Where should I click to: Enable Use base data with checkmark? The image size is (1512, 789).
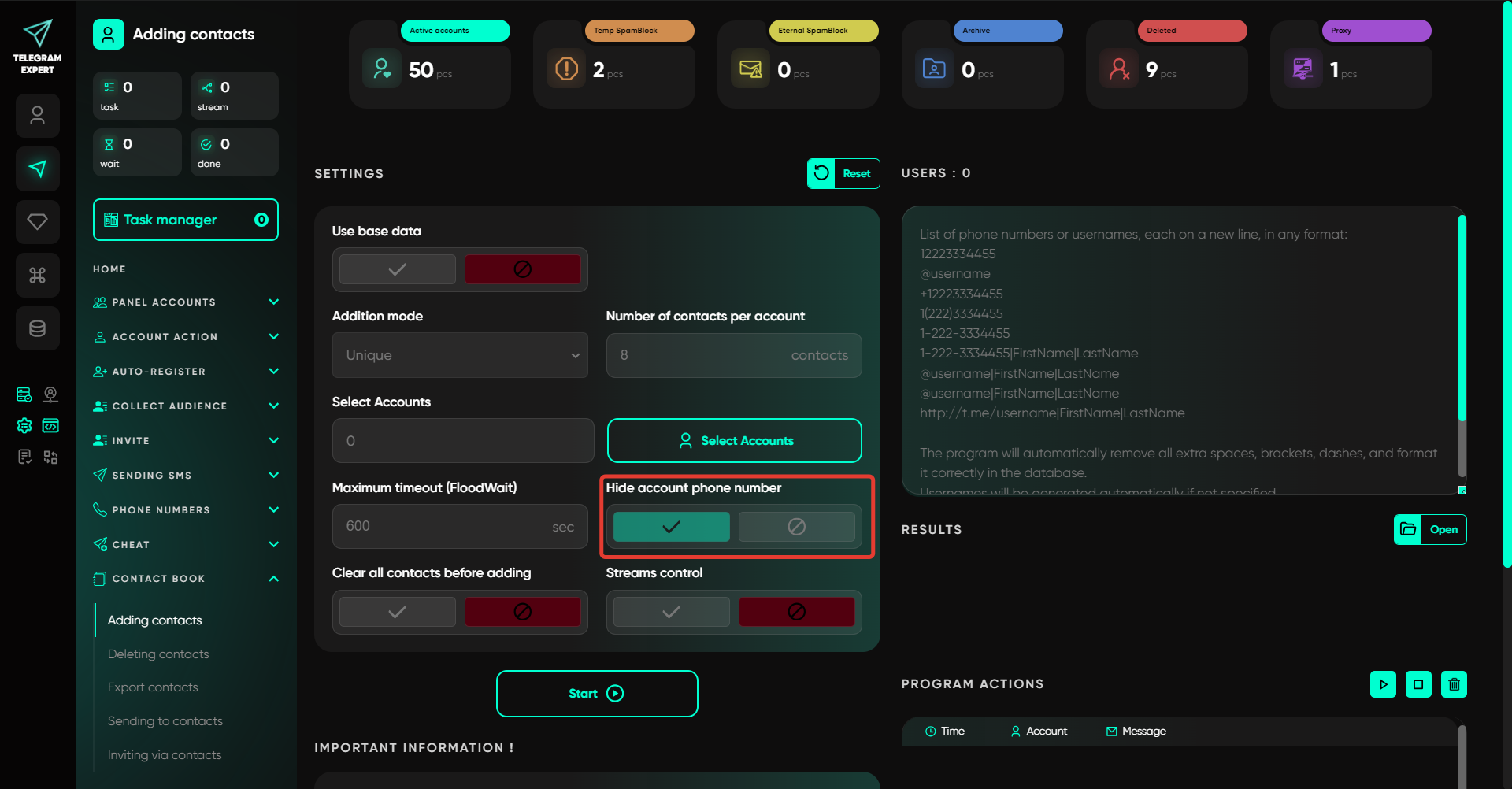(x=397, y=269)
